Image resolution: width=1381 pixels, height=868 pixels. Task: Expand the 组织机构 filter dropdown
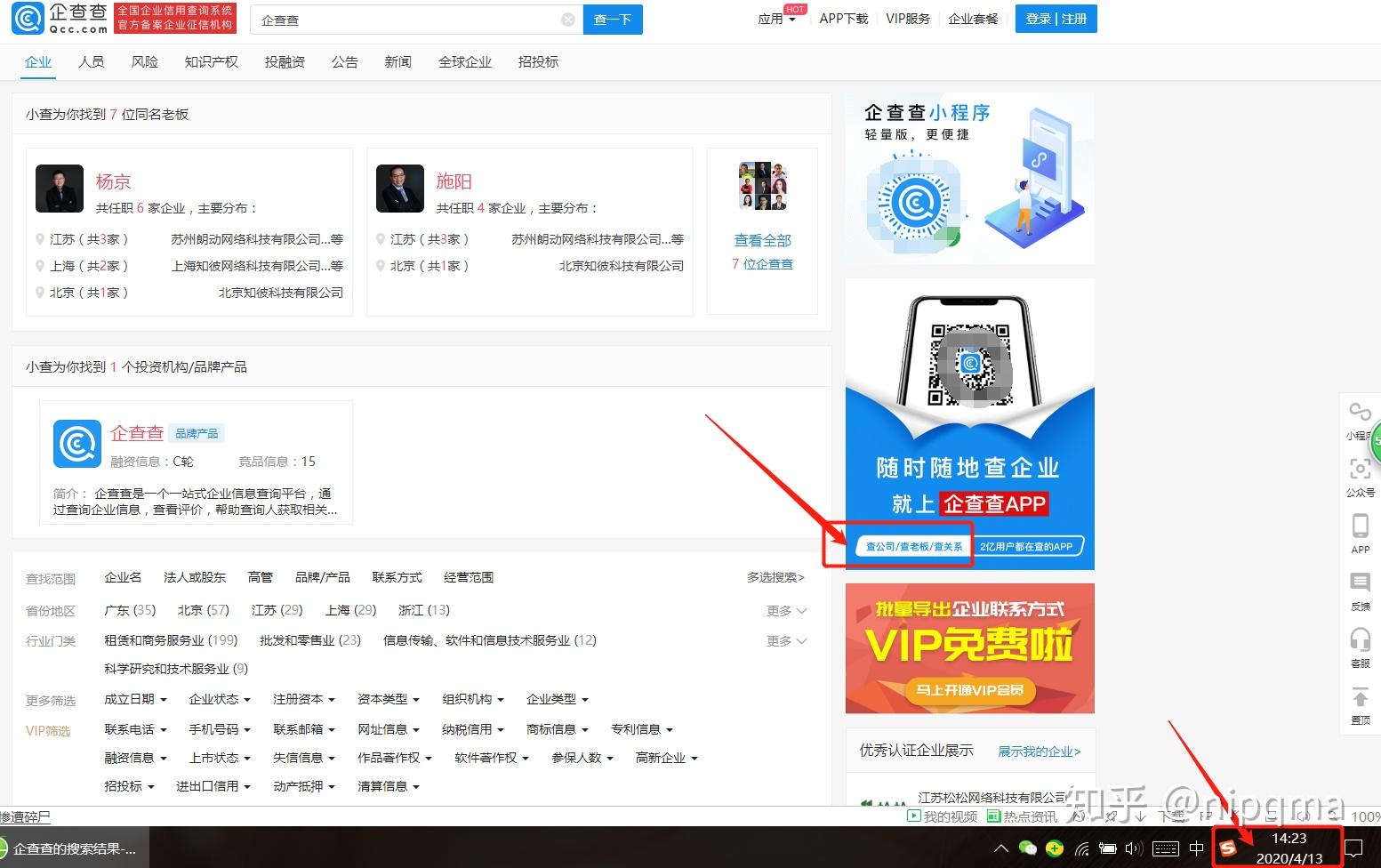(473, 699)
